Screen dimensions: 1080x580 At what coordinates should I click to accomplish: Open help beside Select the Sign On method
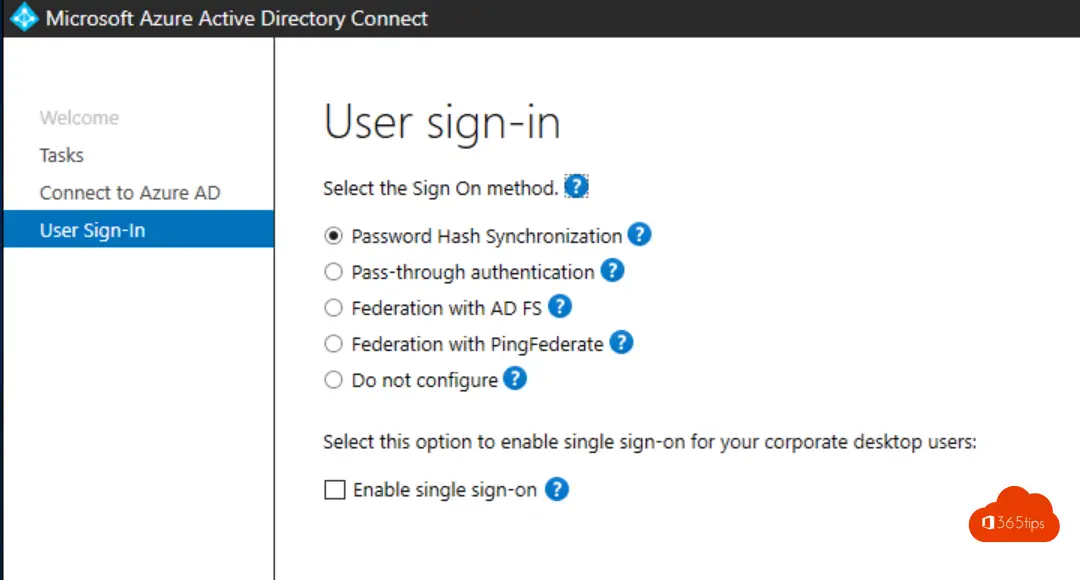[x=576, y=186]
